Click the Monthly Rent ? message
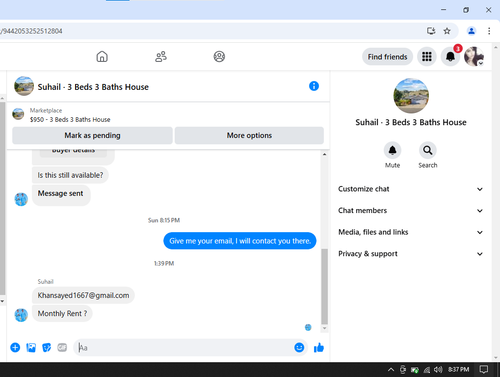 [x=62, y=314]
